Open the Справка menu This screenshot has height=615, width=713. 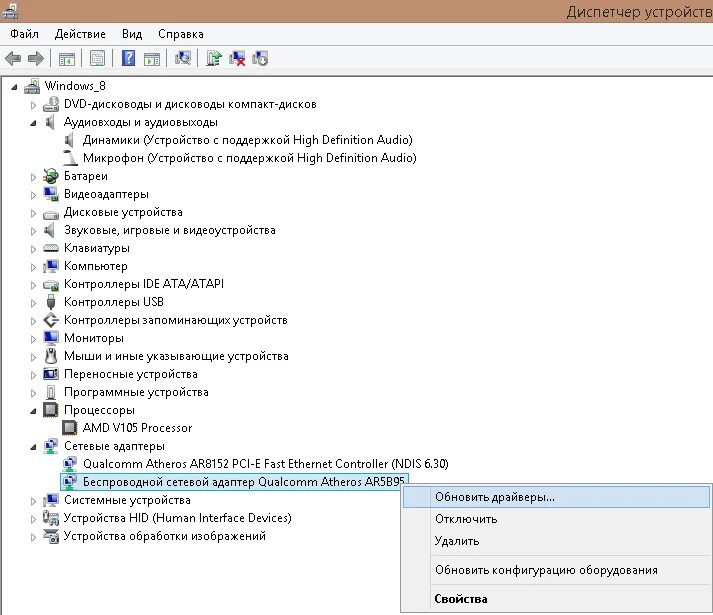181,34
